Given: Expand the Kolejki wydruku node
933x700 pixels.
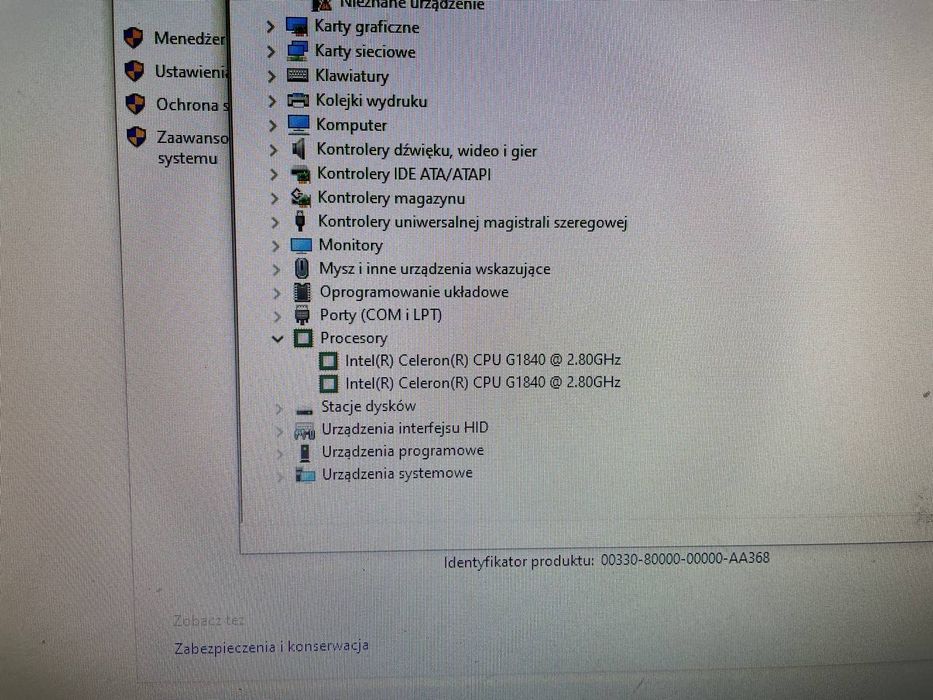Looking at the screenshot, I should pos(272,101).
